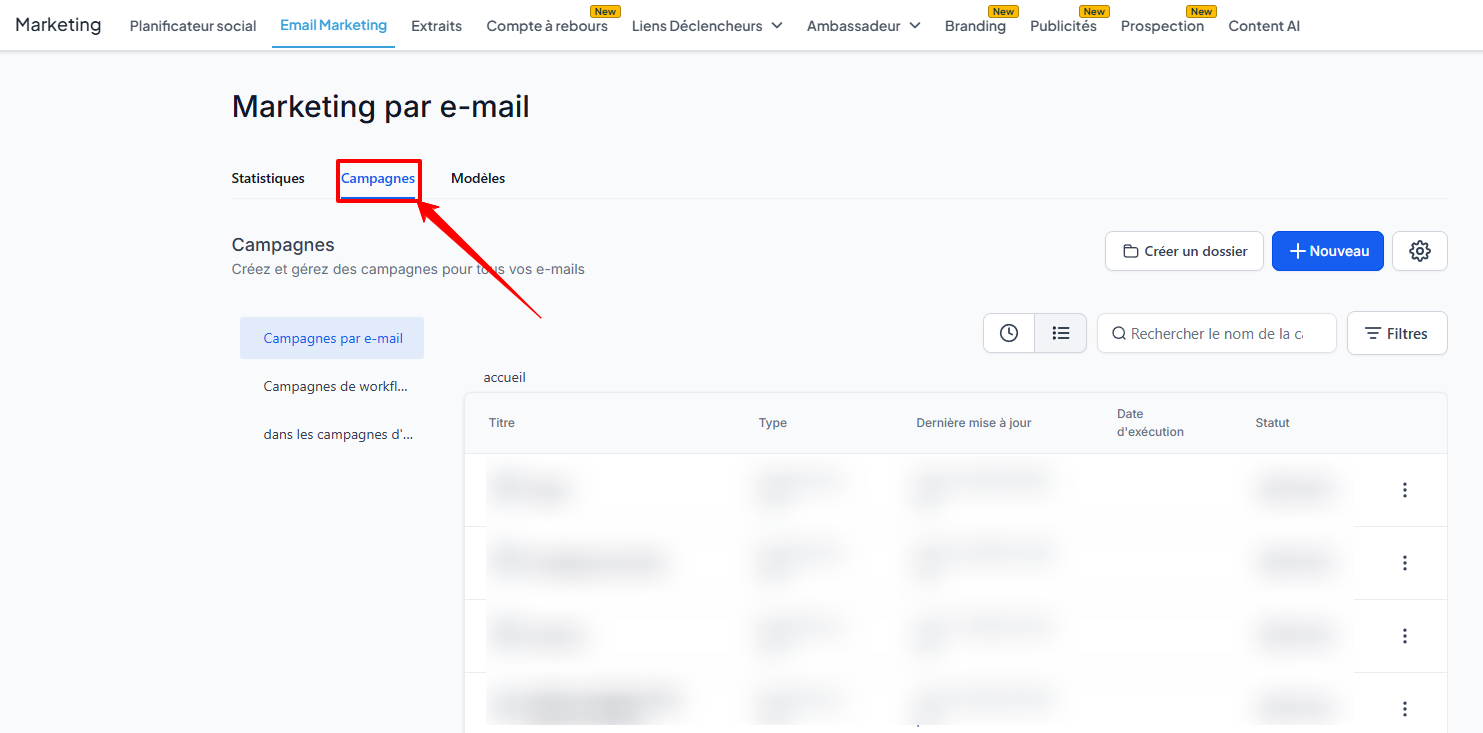The image size is (1483, 733).
Task: Expand the Liens Déclencheurs dropdown
Action: (706, 26)
